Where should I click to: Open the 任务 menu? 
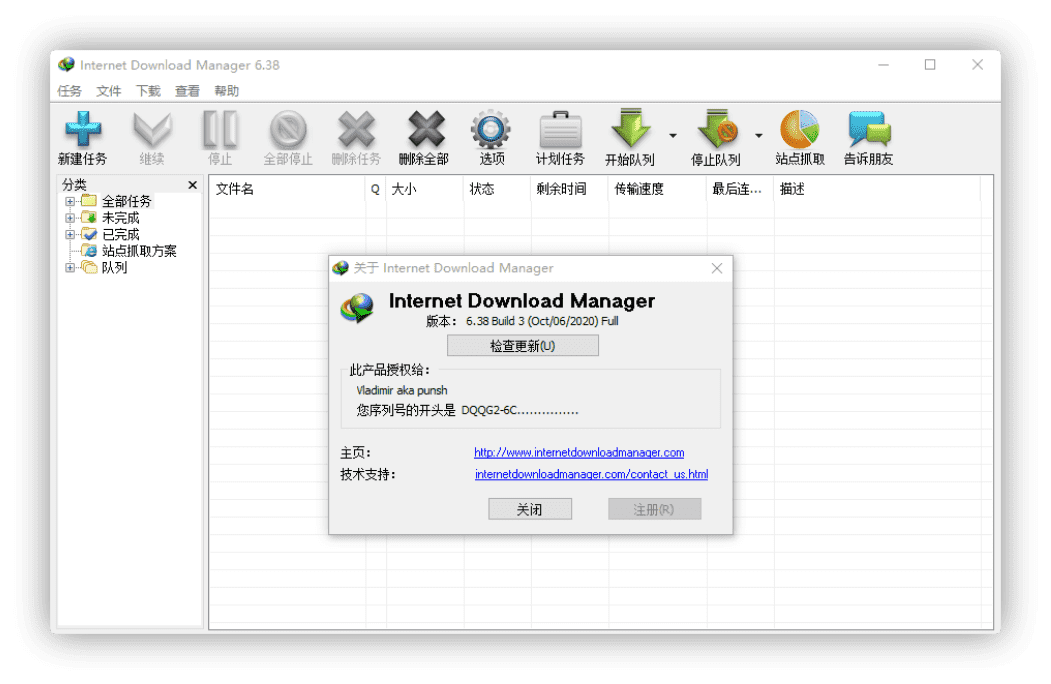(x=69, y=91)
